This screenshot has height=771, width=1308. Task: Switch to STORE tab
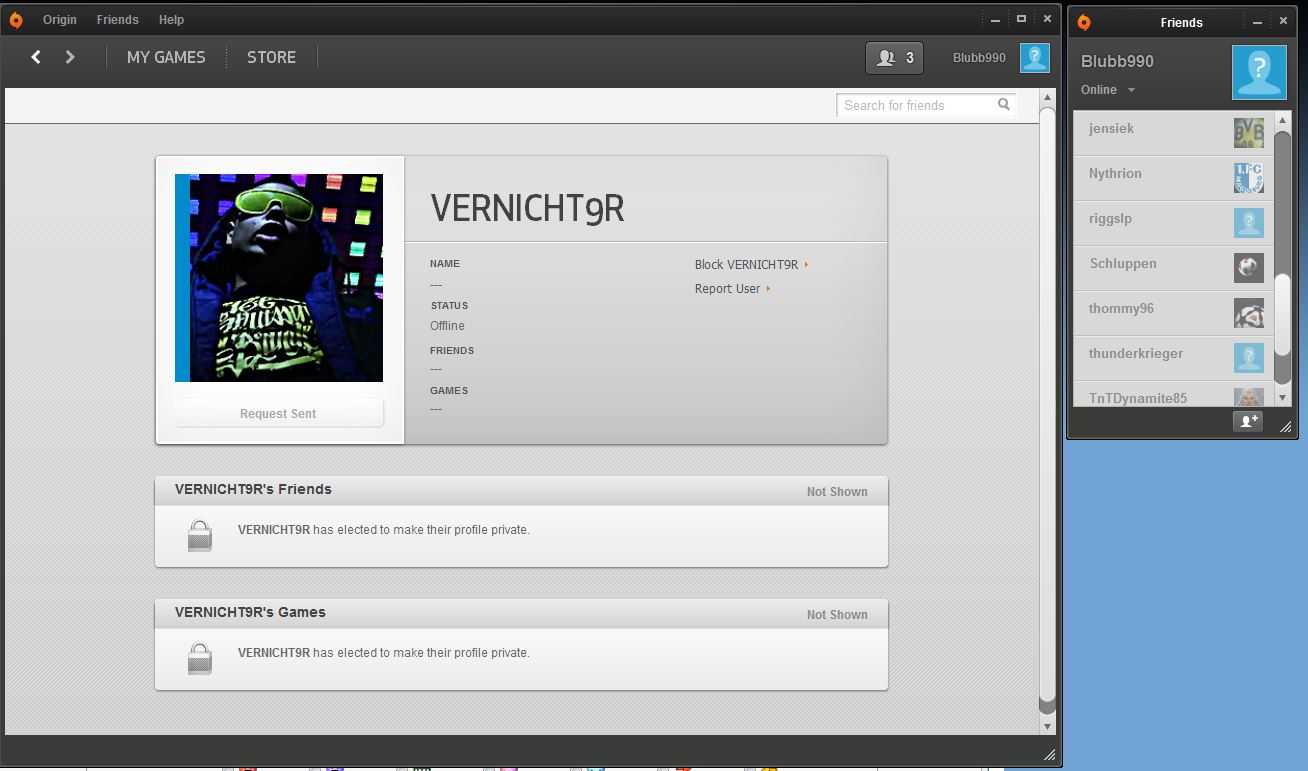tap(271, 57)
